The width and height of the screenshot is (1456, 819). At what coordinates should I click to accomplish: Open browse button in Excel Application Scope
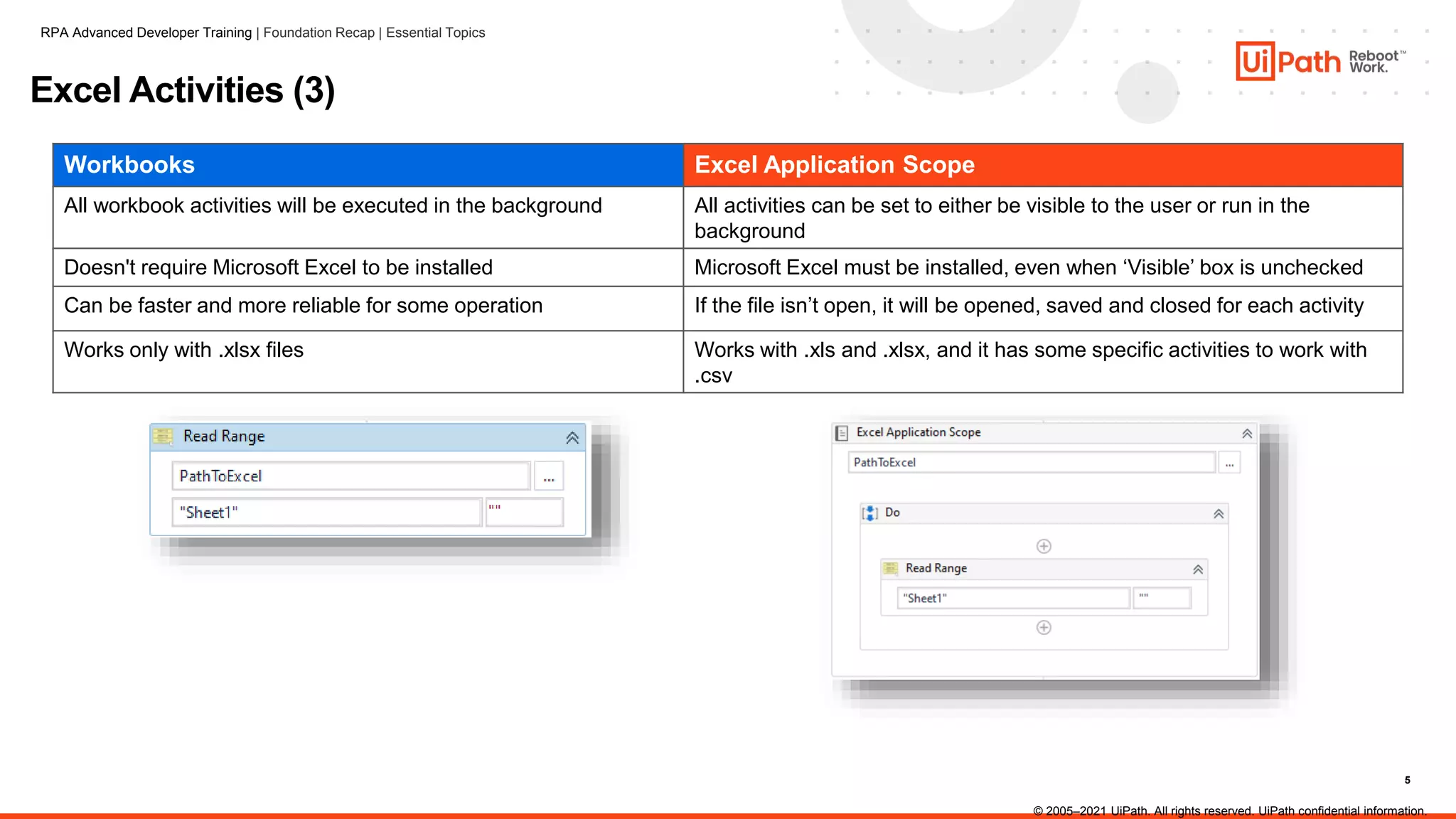pyautogui.click(x=1229, y=463)
